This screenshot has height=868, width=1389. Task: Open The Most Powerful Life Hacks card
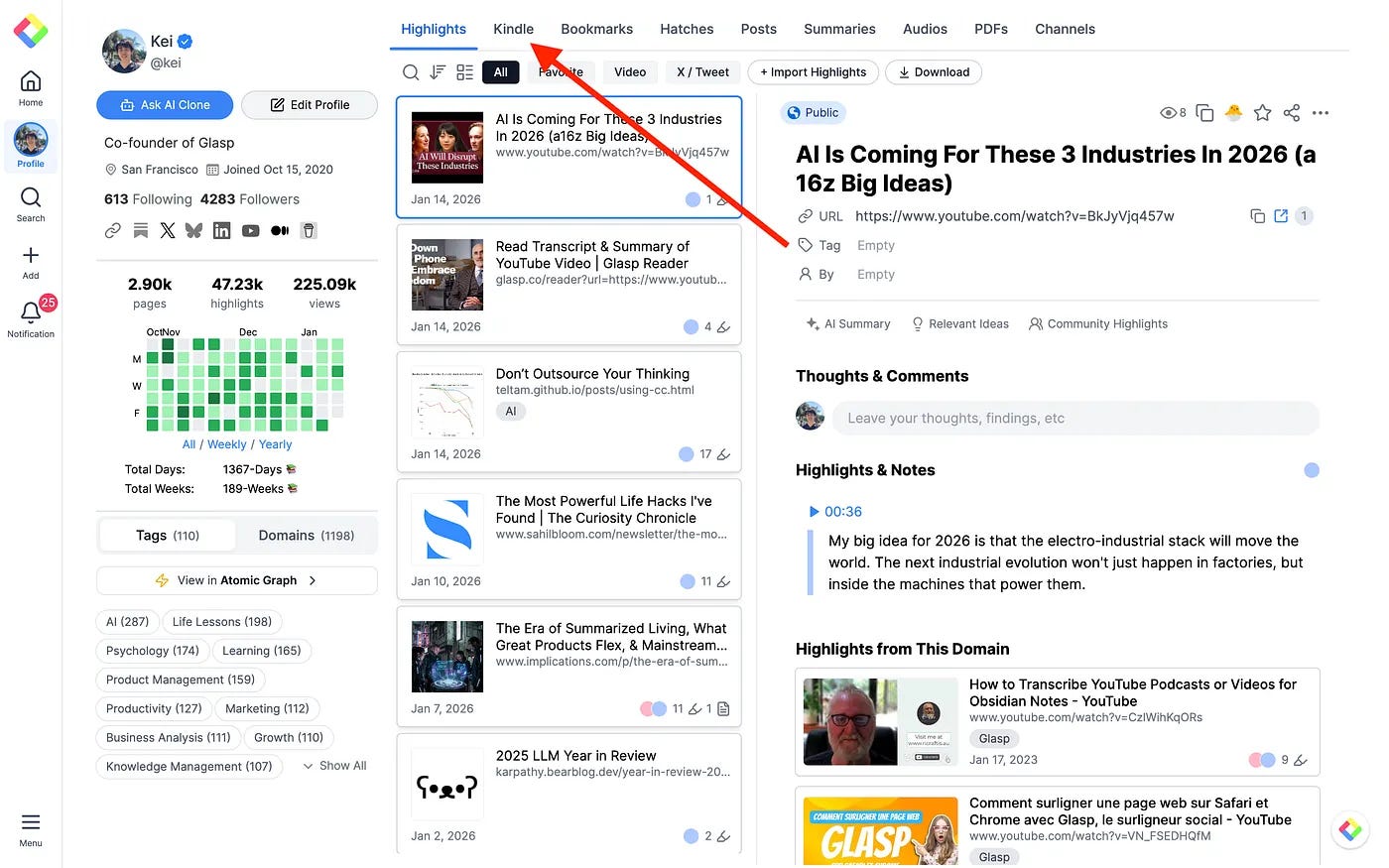click(x=568, y=539)
